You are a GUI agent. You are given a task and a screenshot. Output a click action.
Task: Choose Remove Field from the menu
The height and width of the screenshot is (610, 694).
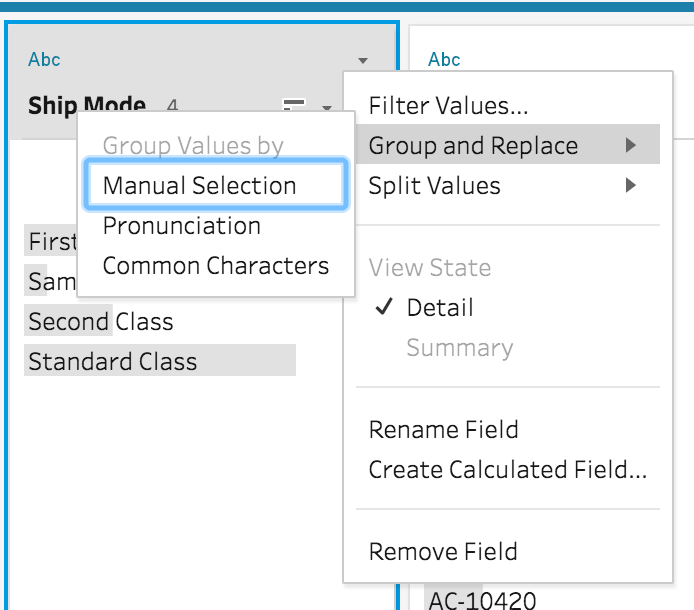(x=443, y=552)
